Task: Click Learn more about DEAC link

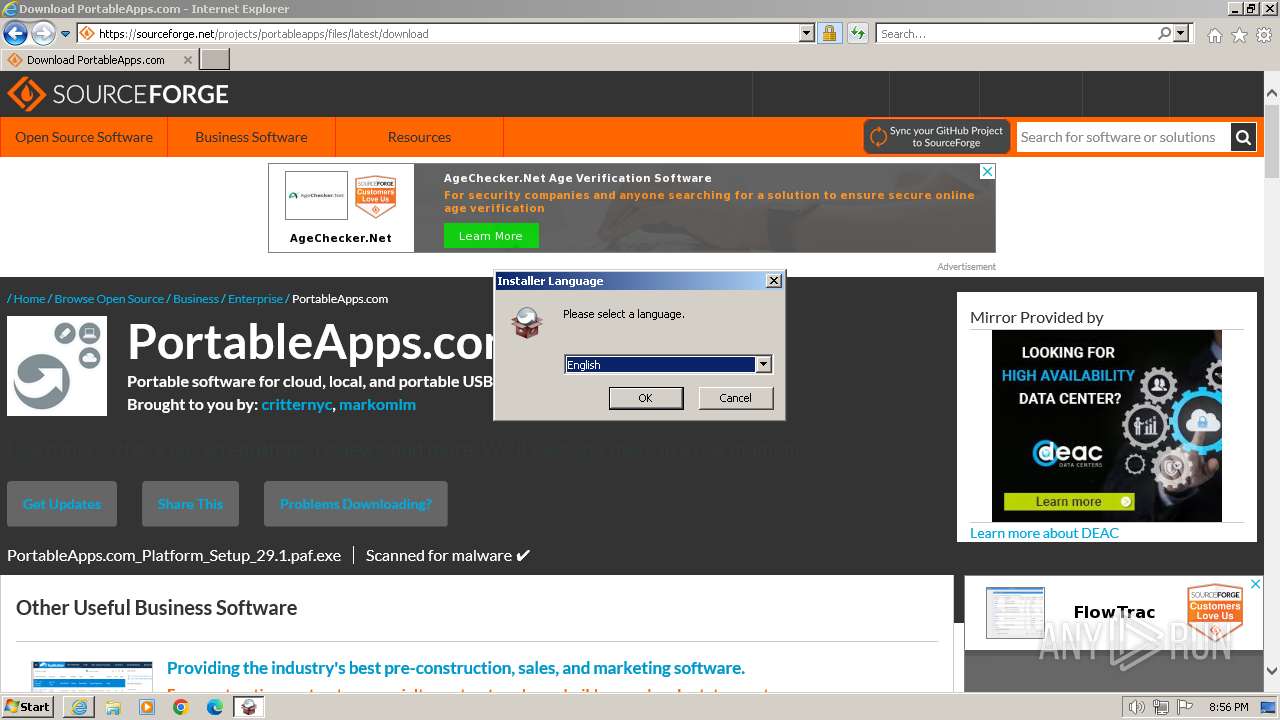Action: (x=1044, y=533)
